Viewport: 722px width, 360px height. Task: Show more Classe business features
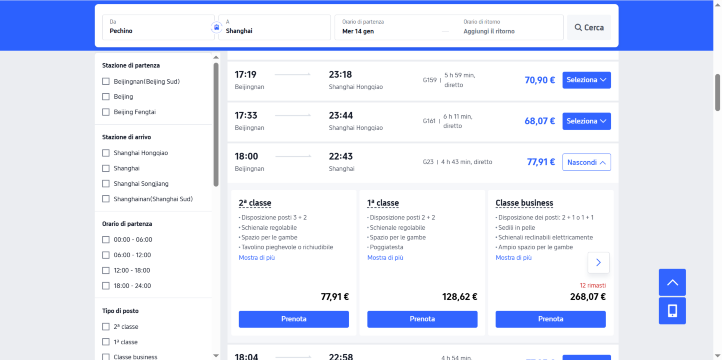[513, 258]
